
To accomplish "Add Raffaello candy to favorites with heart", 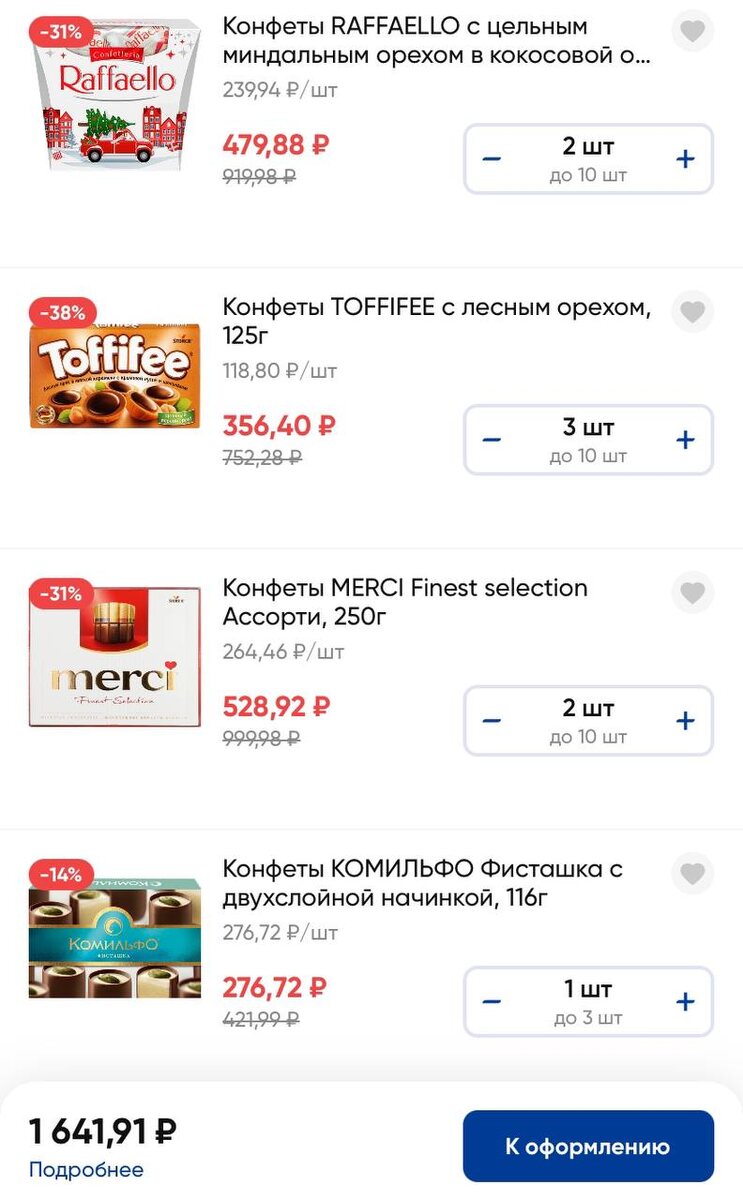I will click(692, 31).
